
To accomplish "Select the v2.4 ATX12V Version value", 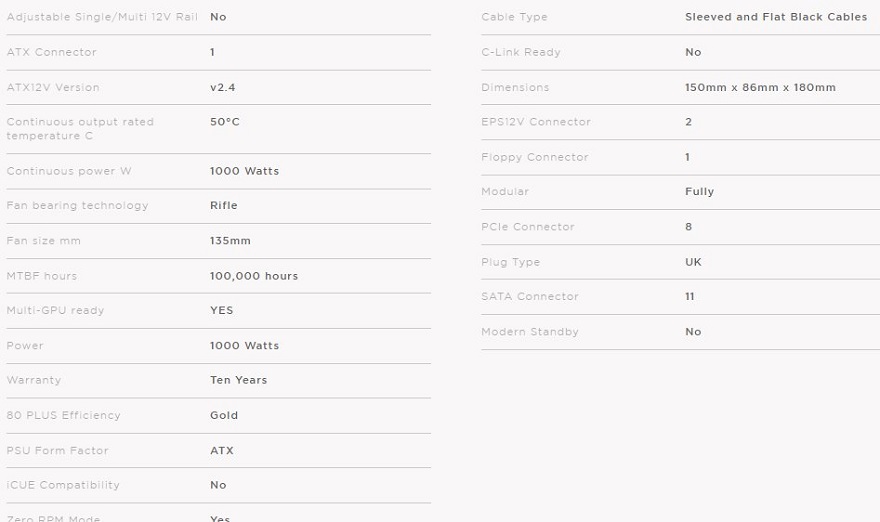I will coord(223,88).
